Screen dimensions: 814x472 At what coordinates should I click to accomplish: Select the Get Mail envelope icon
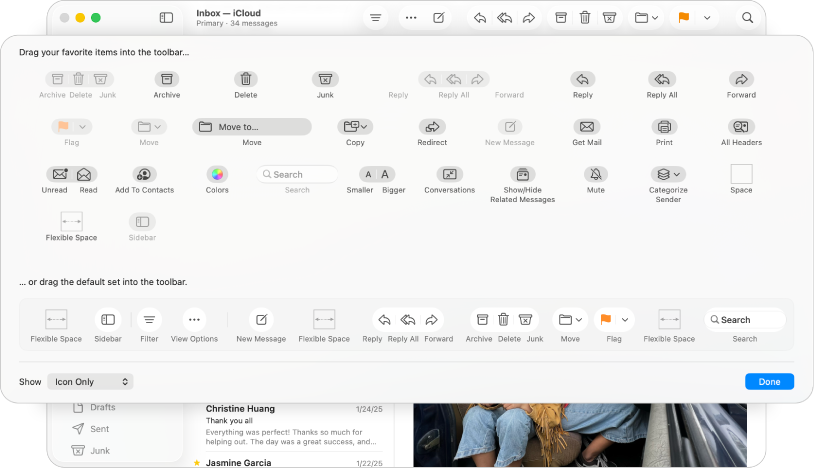pos(586,127)
